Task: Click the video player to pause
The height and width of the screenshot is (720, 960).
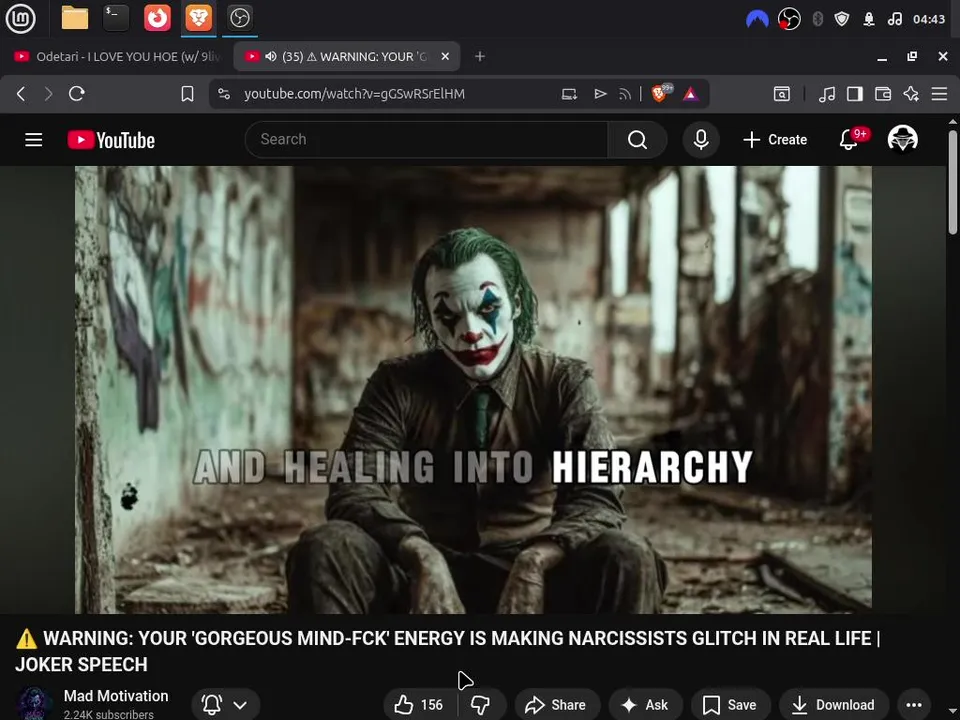Action: tap(473, 389)
